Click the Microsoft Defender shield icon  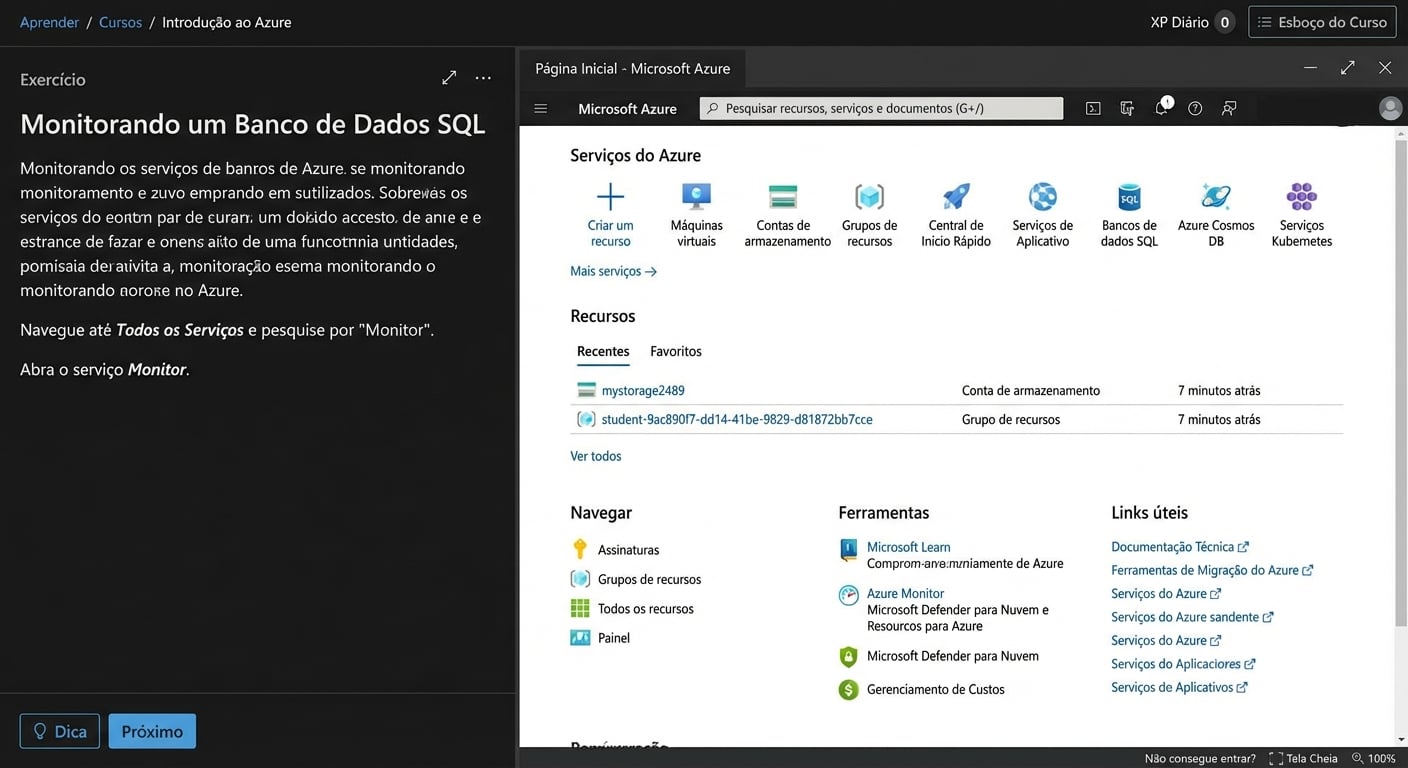point(848,657)
